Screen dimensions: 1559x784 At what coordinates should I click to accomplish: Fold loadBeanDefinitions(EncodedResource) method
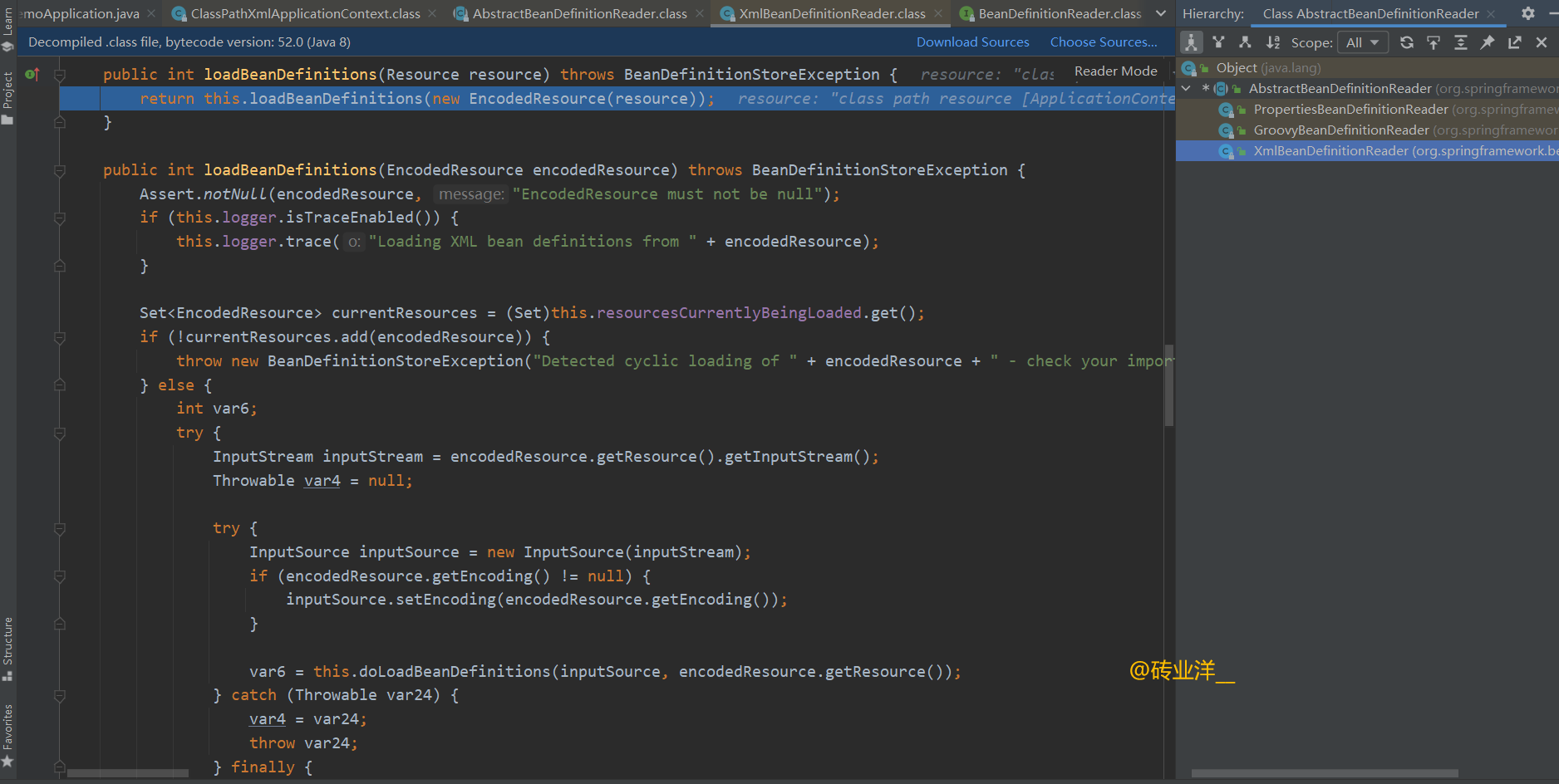[x=60, y=170]
